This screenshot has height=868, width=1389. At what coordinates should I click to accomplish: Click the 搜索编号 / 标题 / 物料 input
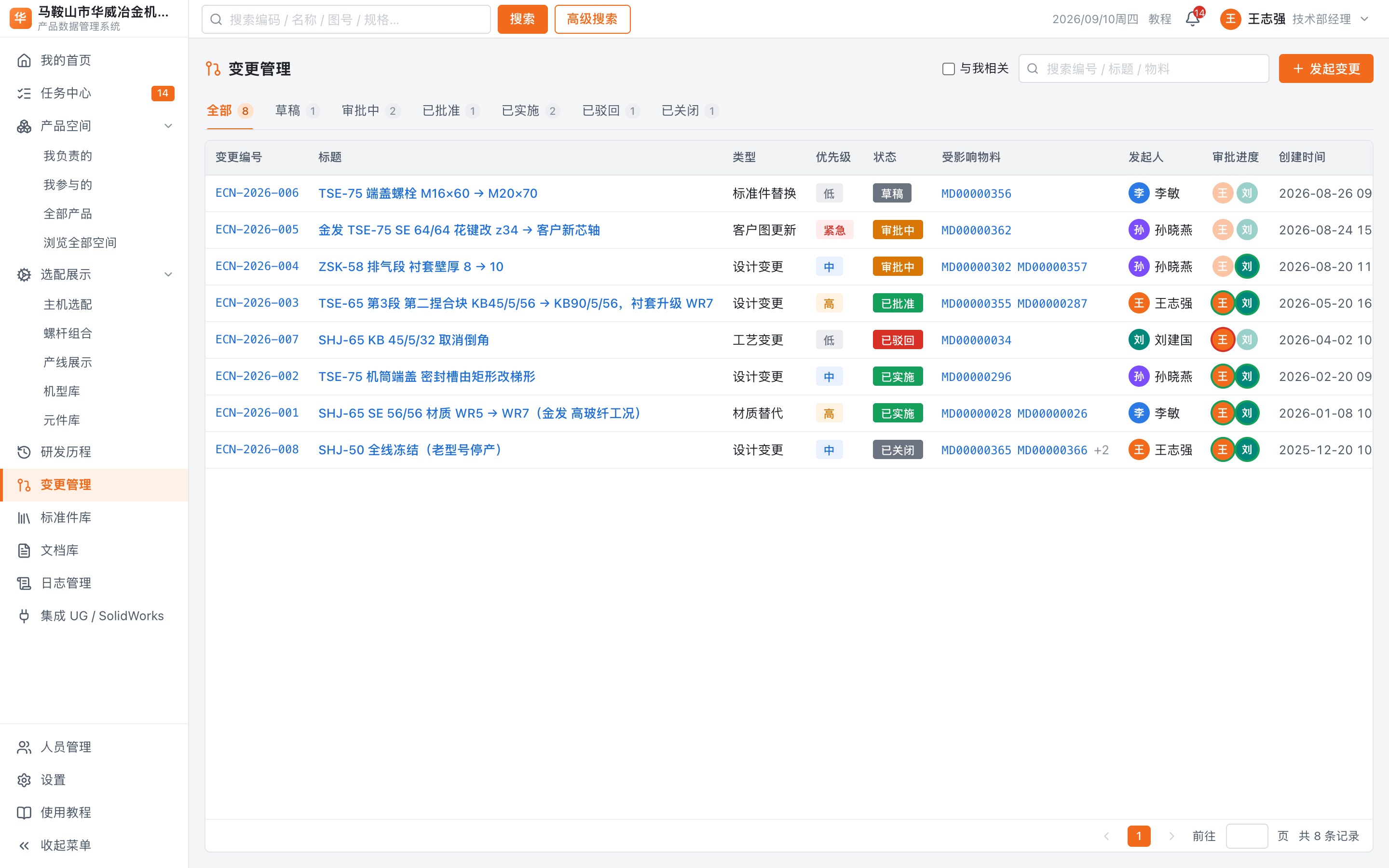click(x=1144, y=69)
